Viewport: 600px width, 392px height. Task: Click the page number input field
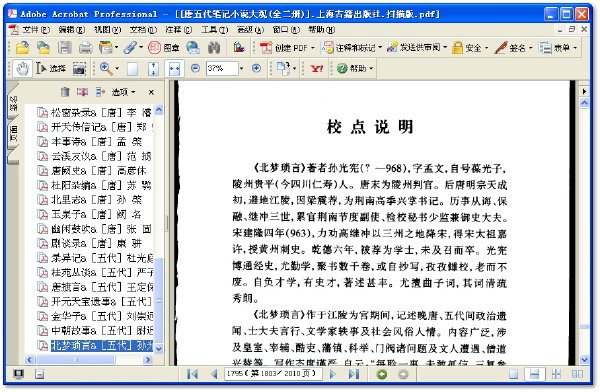point(273,374)
